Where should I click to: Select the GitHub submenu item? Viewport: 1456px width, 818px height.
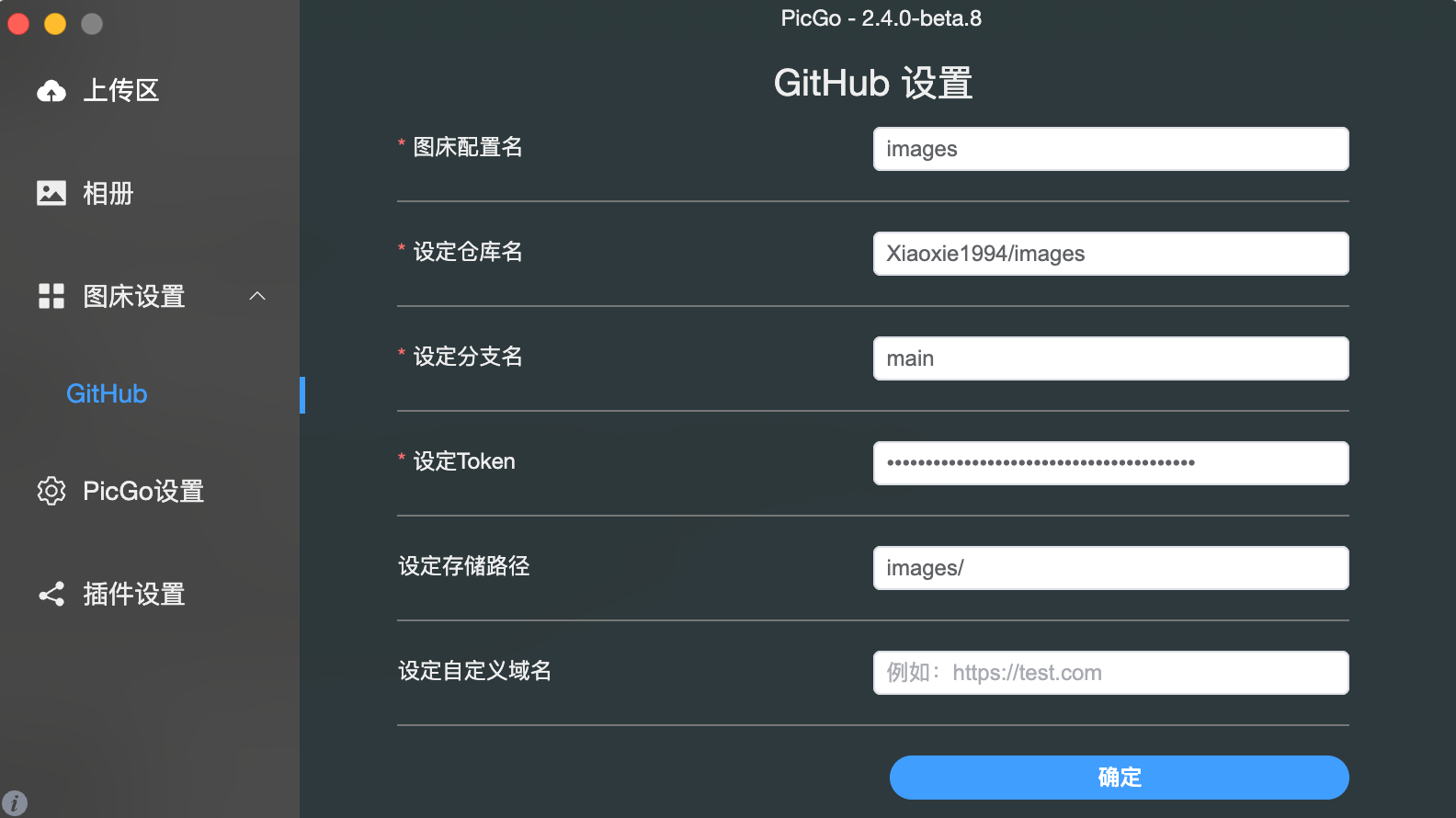point(107,394)
